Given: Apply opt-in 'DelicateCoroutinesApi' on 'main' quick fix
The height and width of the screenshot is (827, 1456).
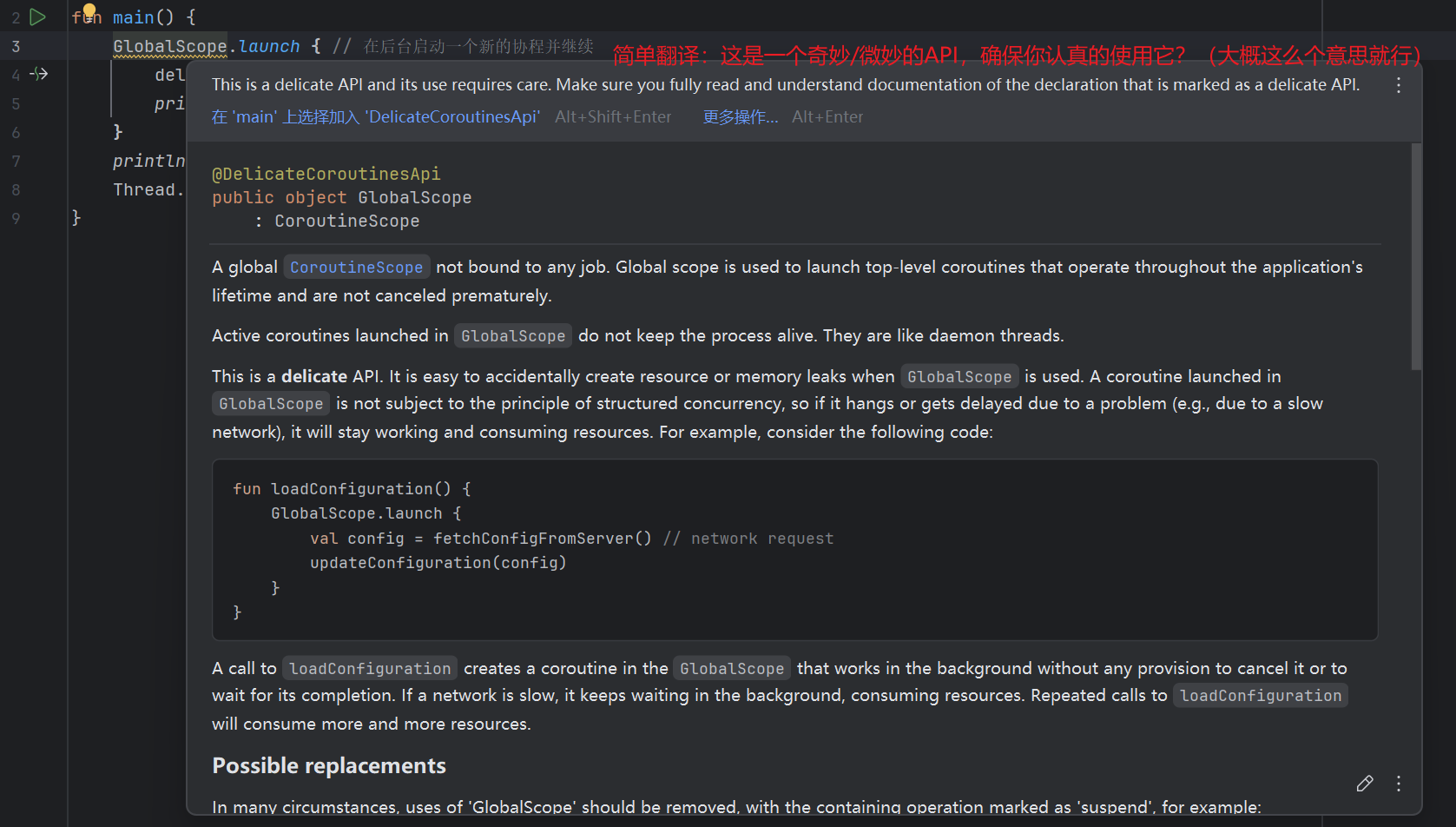Looking at the screenshot, I should [x=375, y=116].
